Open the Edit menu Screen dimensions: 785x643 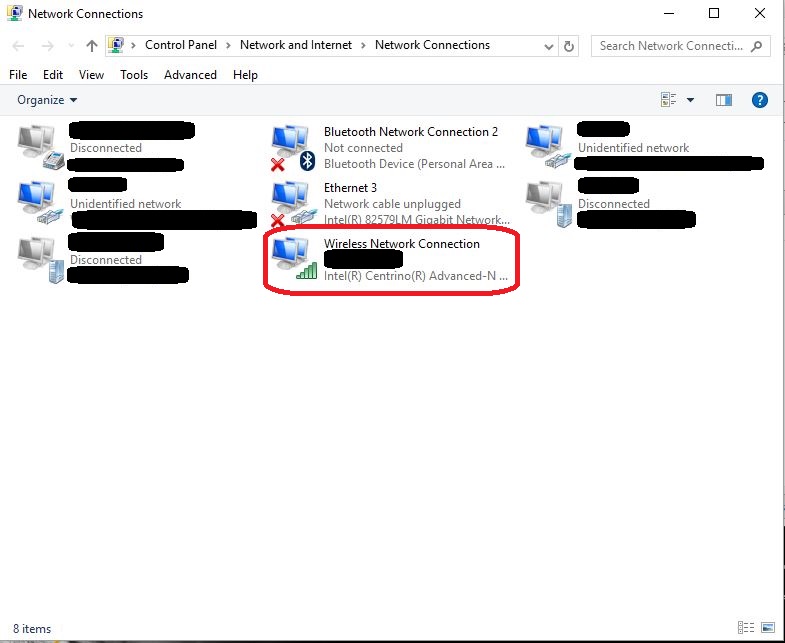pyautogui.click(x=53, y=75)
